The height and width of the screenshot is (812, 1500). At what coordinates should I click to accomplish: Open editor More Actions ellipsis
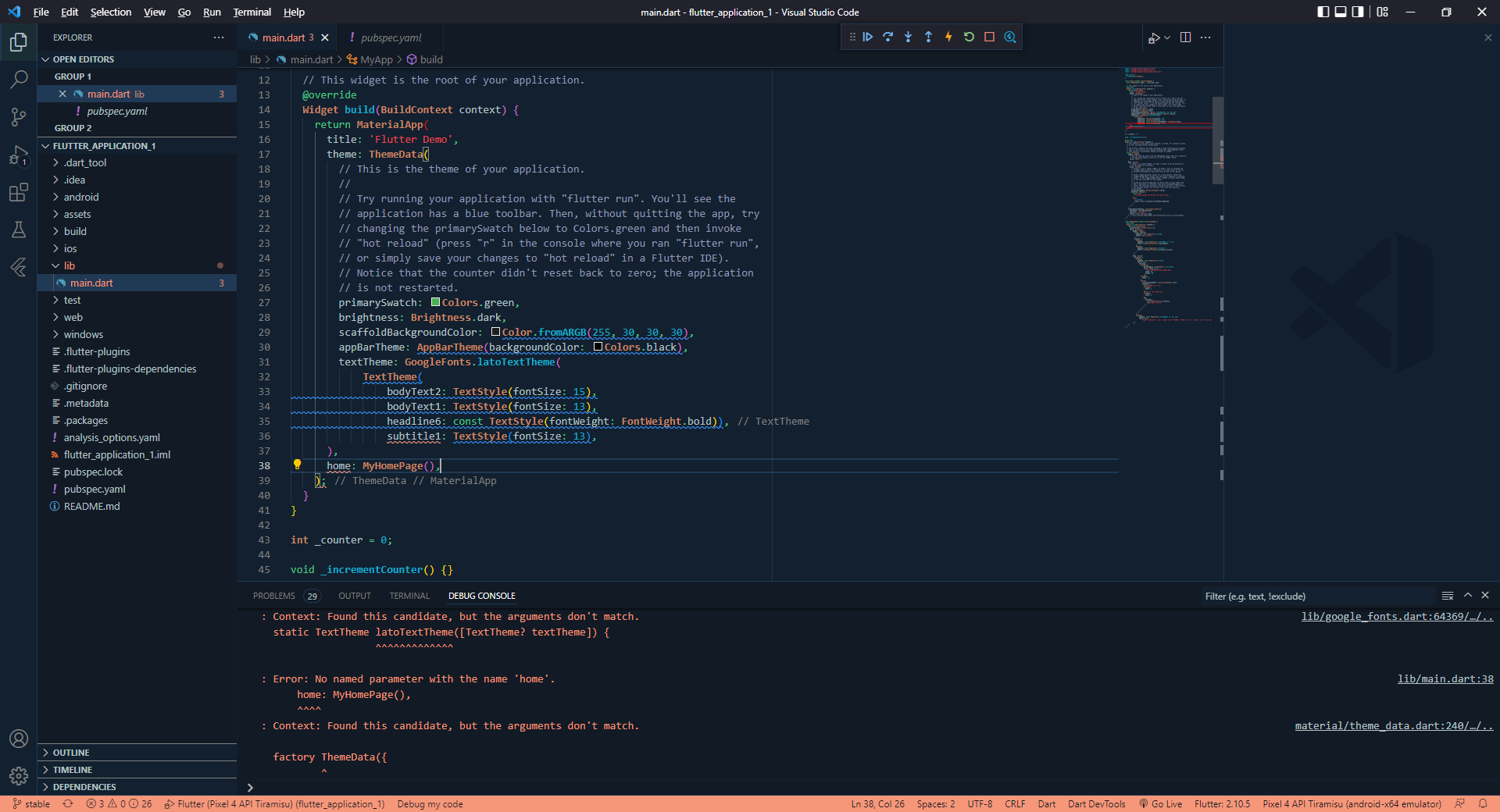click(1205, 37)
